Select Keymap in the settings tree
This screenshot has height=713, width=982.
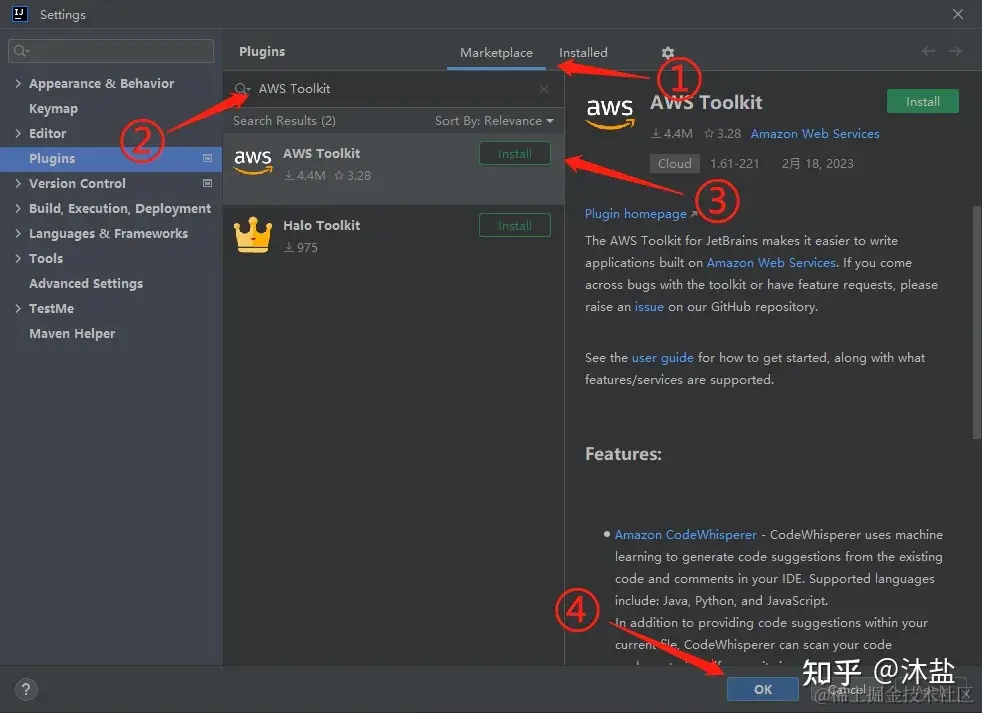point(53,108)
